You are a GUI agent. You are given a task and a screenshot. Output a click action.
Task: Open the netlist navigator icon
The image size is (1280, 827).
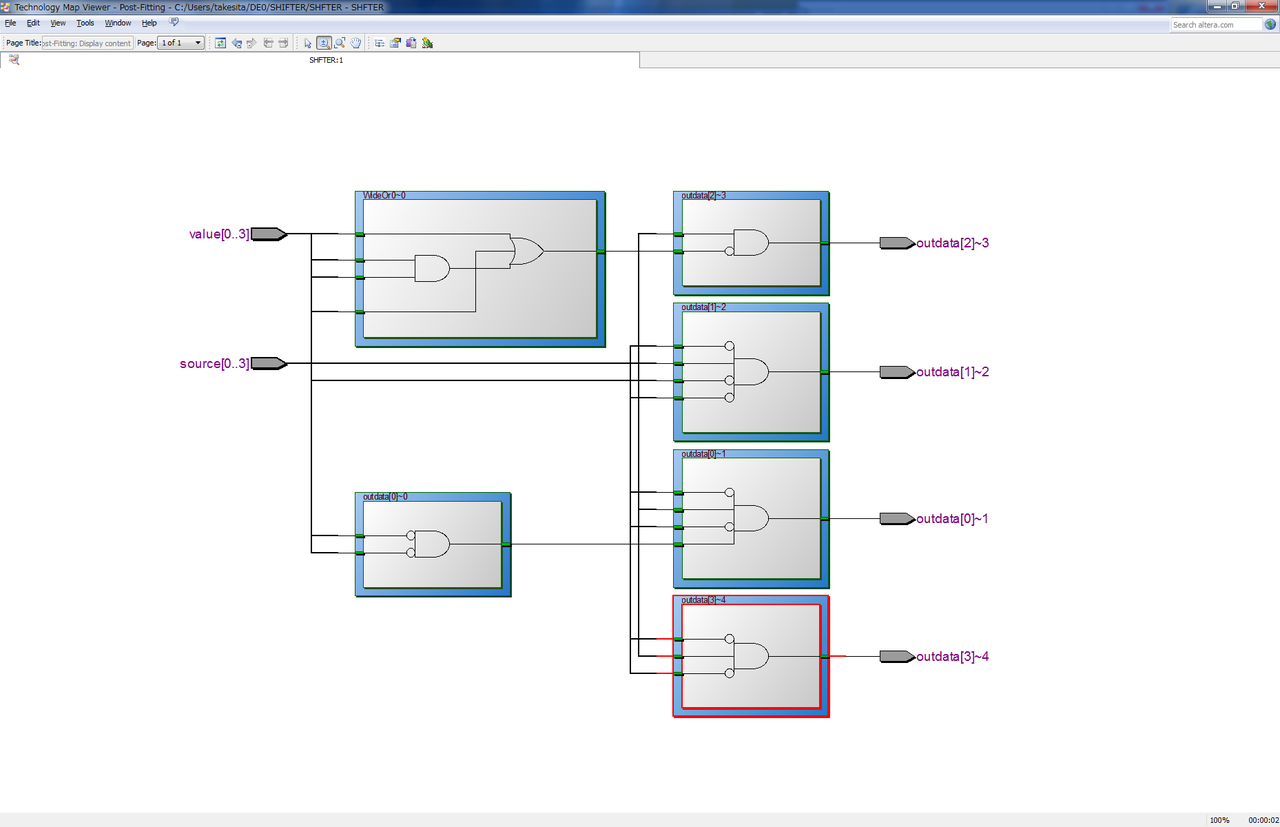click(380, 43)
